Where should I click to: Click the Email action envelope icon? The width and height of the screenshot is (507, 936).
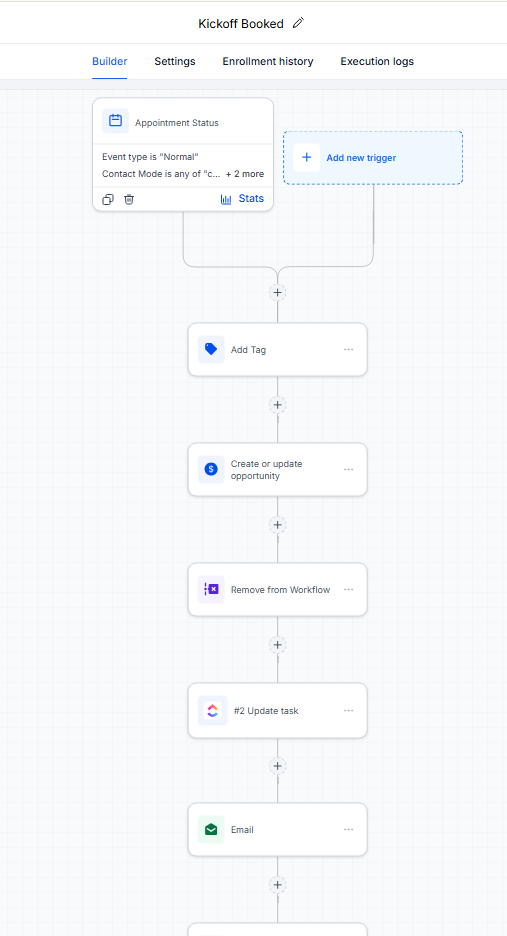211,829
